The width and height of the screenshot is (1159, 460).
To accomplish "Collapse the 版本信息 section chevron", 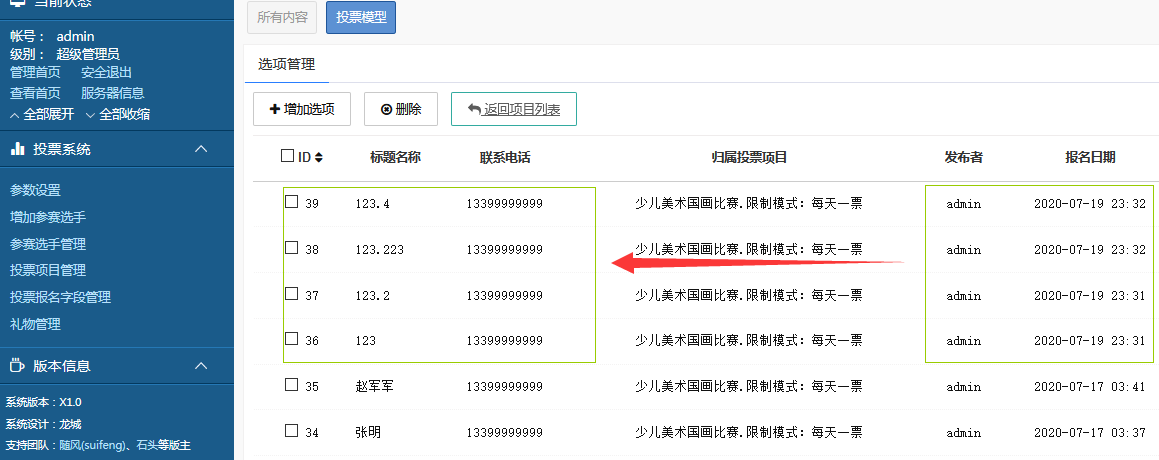I will [201, 366].
